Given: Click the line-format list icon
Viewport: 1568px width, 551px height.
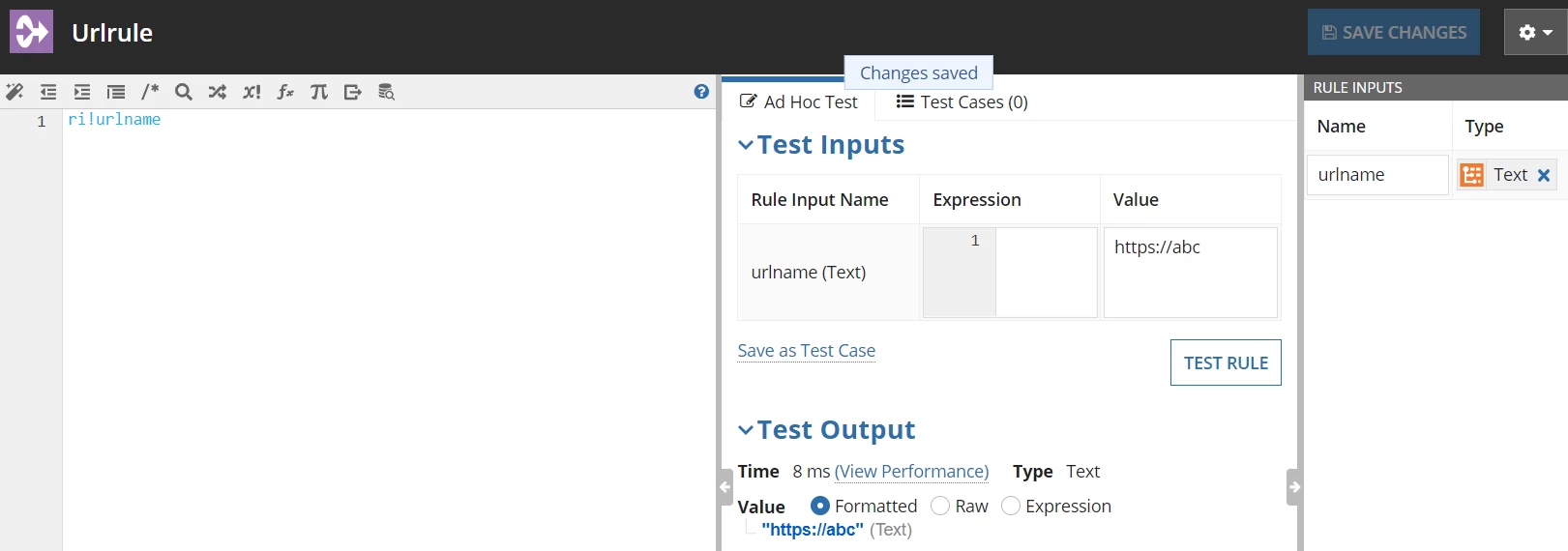Looking at the screenshot, I should click(x=116, y=92).
